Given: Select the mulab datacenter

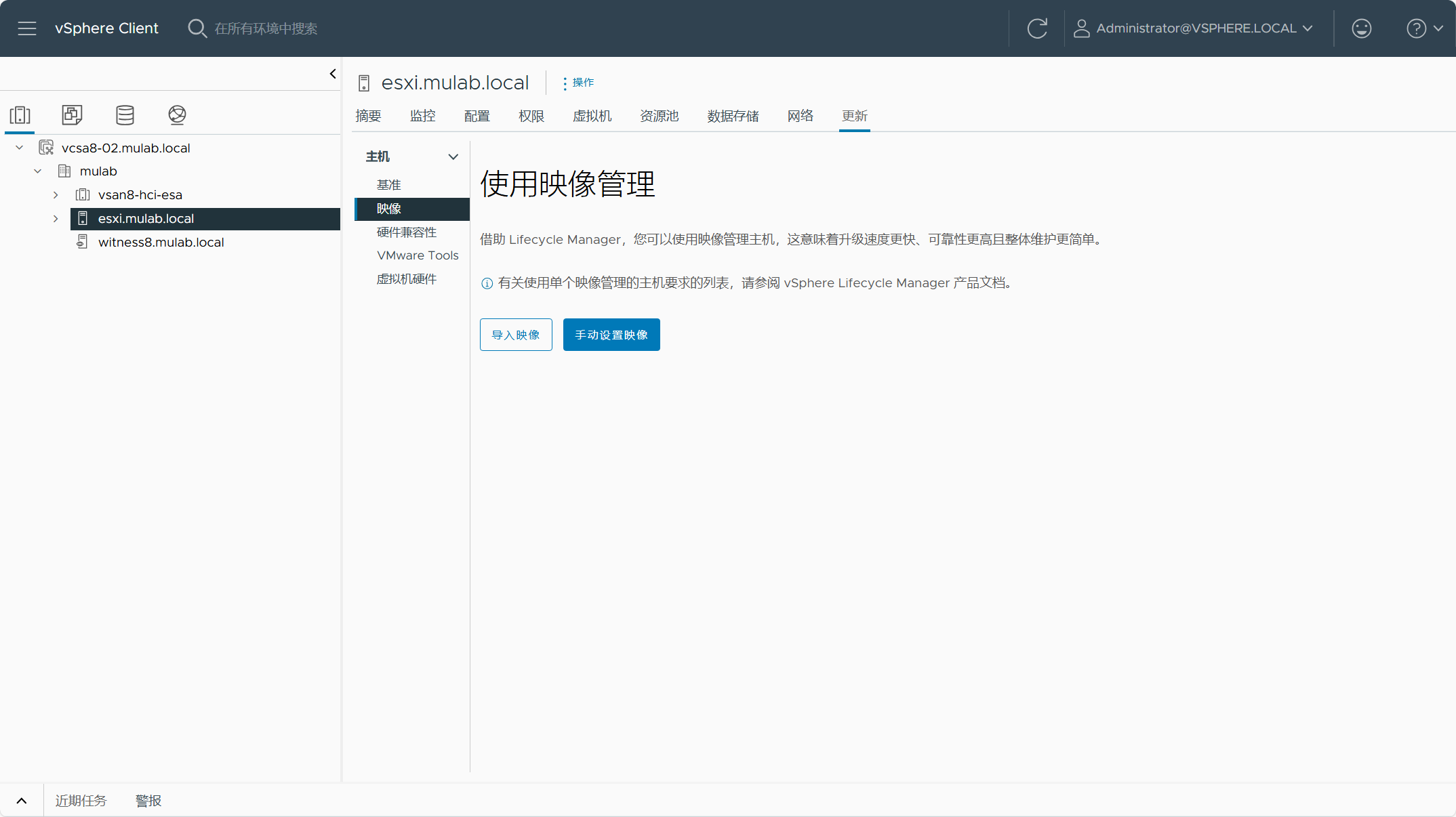Looking at the screenshot, I should [x=98, y=171].
